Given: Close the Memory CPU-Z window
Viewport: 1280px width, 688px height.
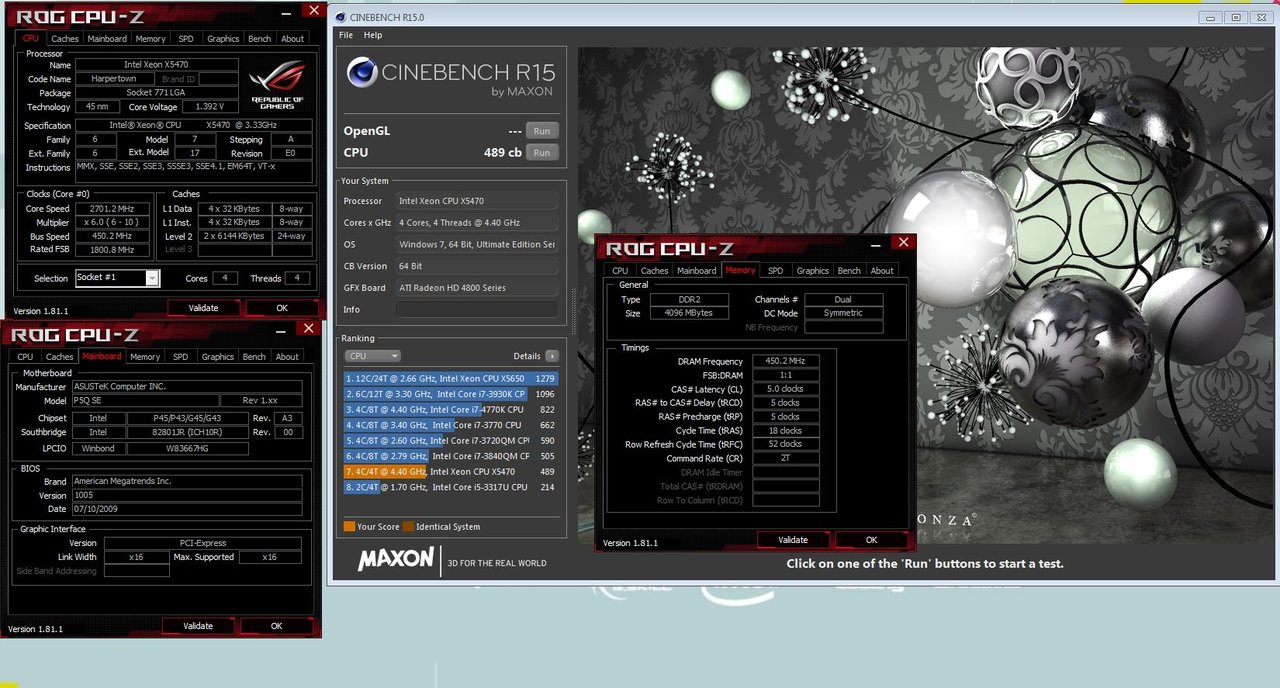Looking at the screenshot, I should pos(903,243).
